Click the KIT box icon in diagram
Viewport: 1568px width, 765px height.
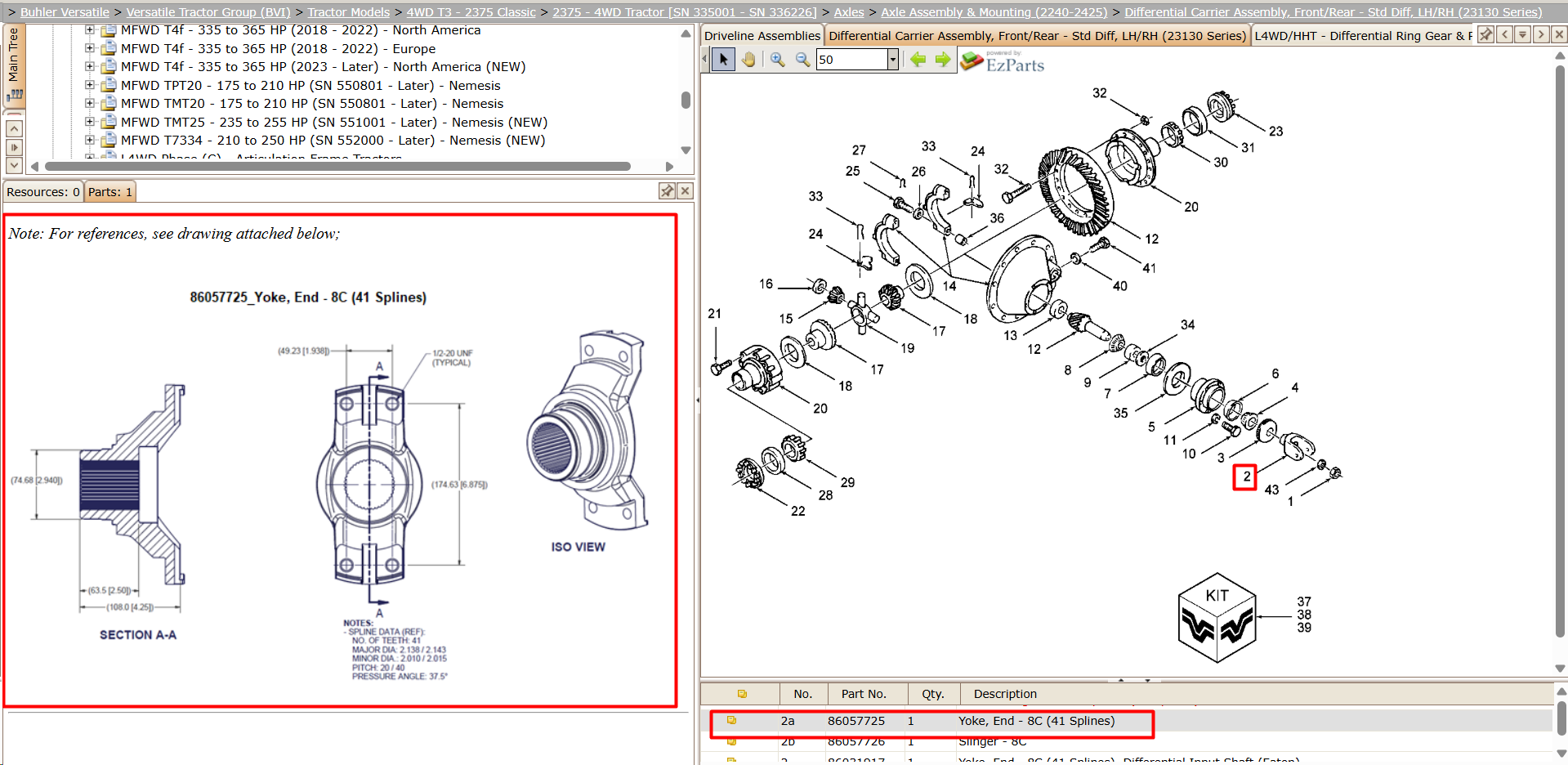pyautogui.click(x=1217, y=617)
